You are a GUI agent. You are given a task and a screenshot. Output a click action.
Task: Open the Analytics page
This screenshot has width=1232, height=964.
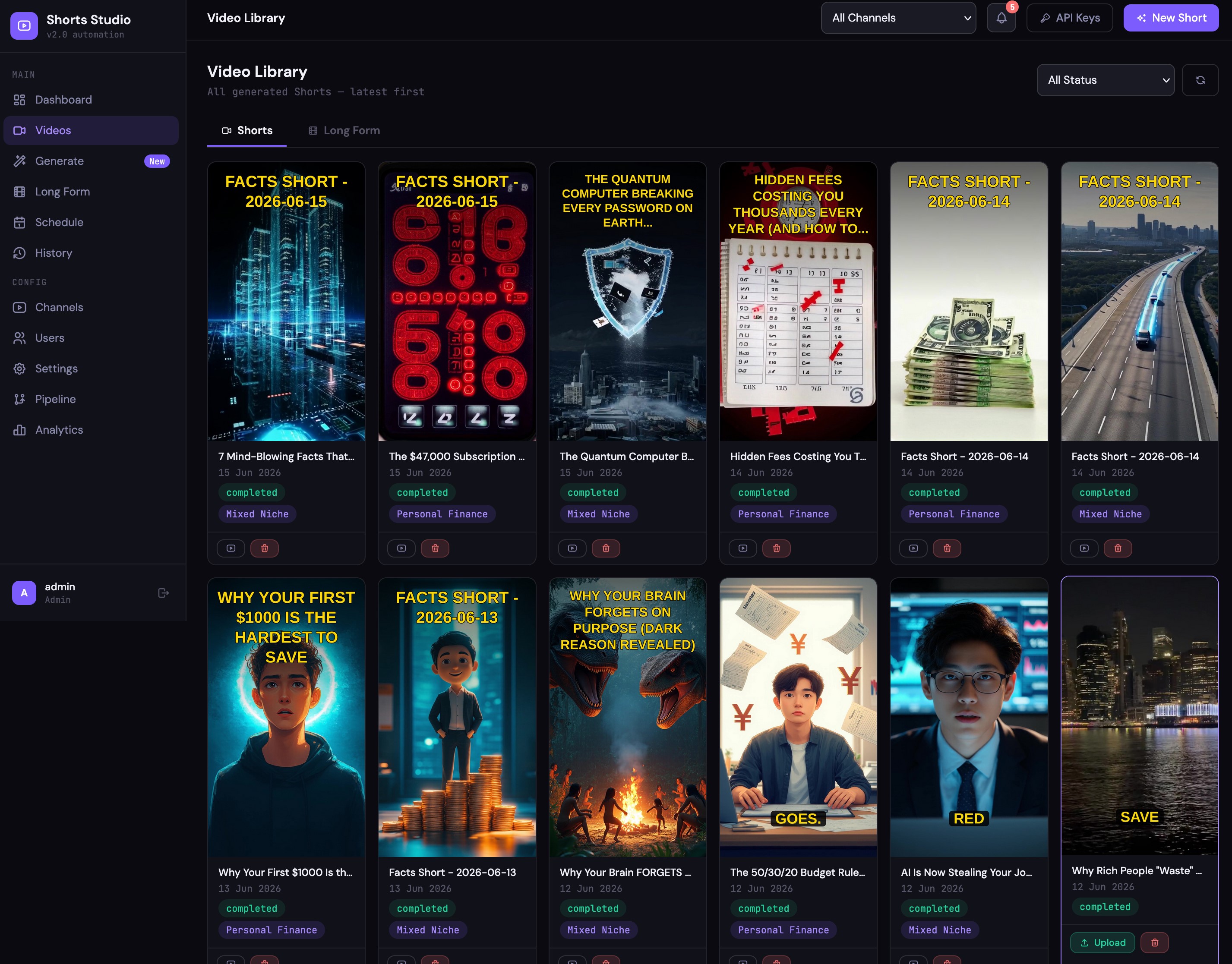click(x=92, y=430)
